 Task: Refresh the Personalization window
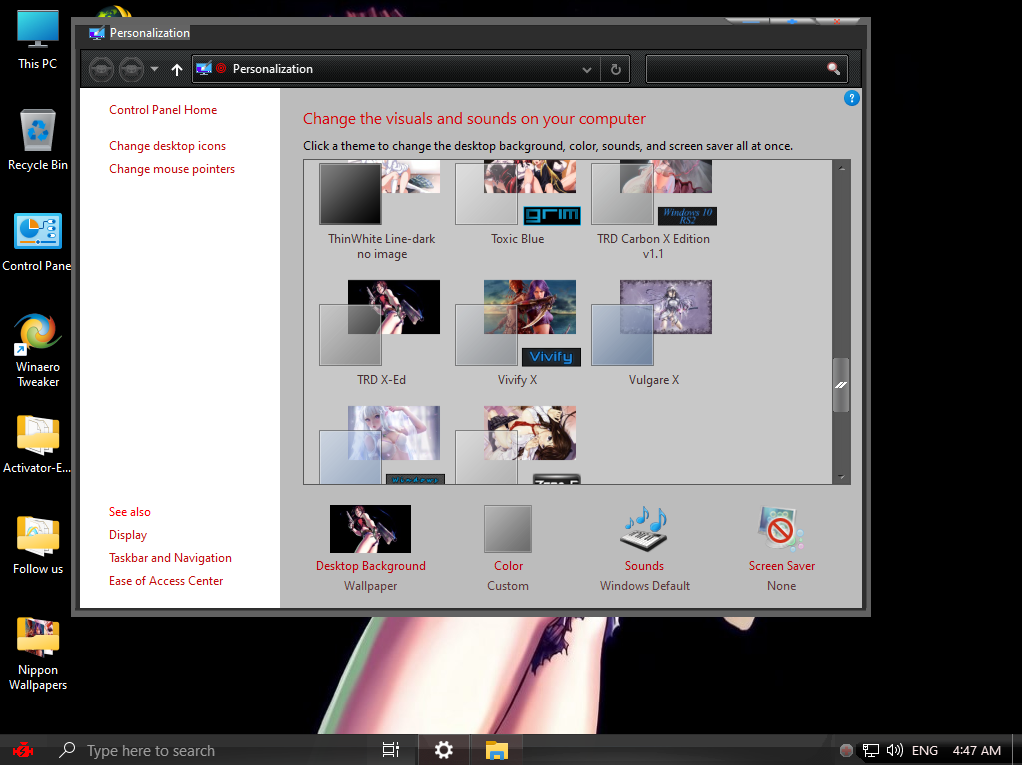coord(615,70)
